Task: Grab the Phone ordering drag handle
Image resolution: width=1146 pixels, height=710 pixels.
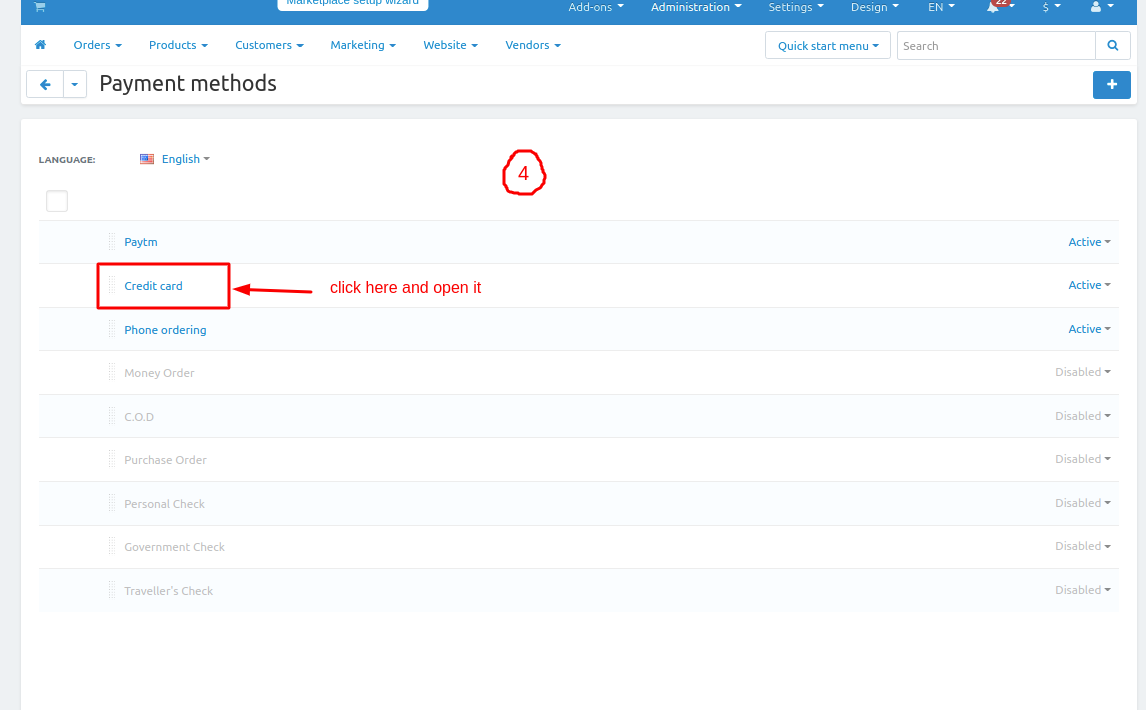Action: (x=112, y=330)
